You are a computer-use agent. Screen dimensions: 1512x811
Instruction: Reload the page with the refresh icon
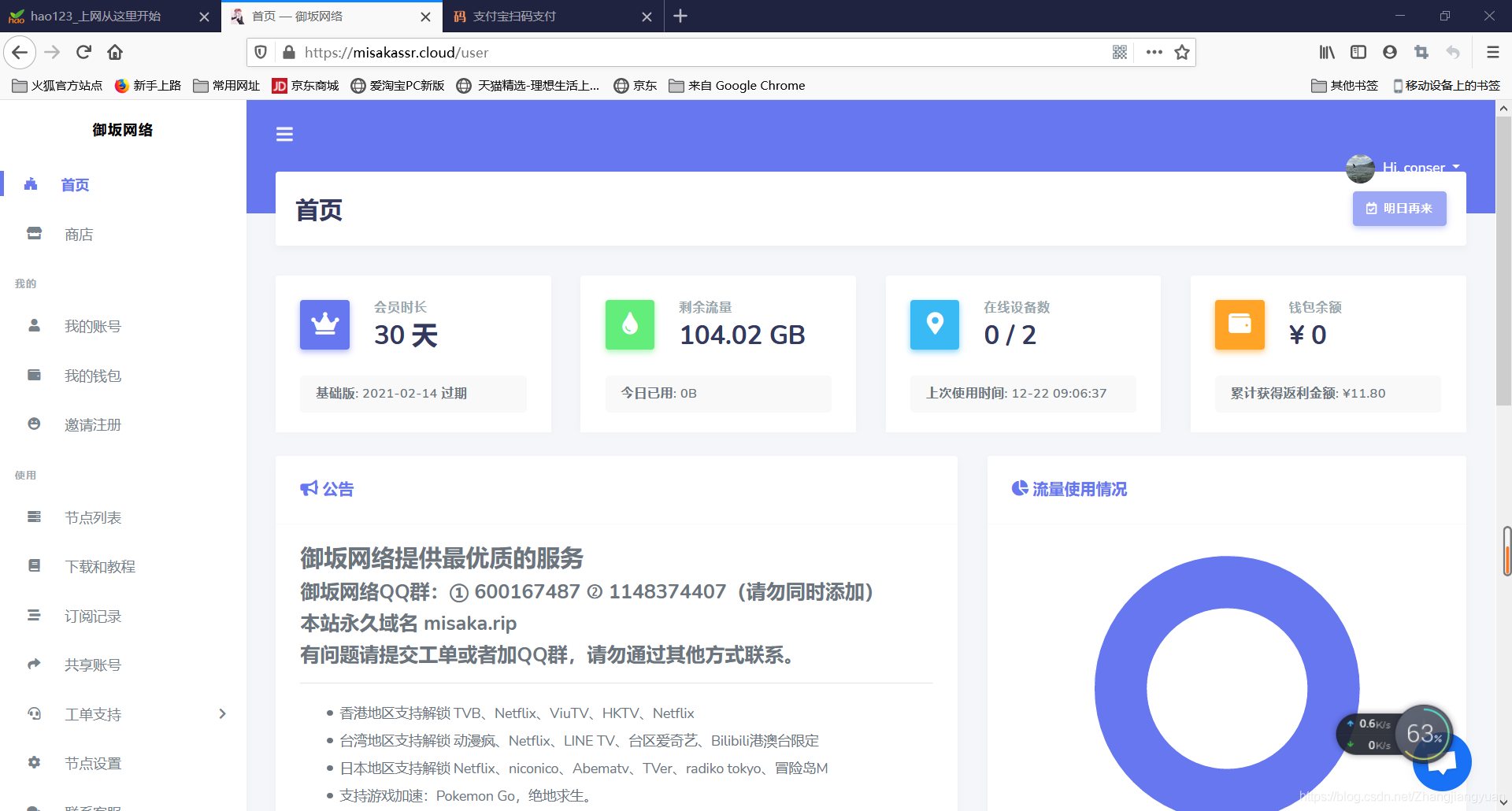83,52
